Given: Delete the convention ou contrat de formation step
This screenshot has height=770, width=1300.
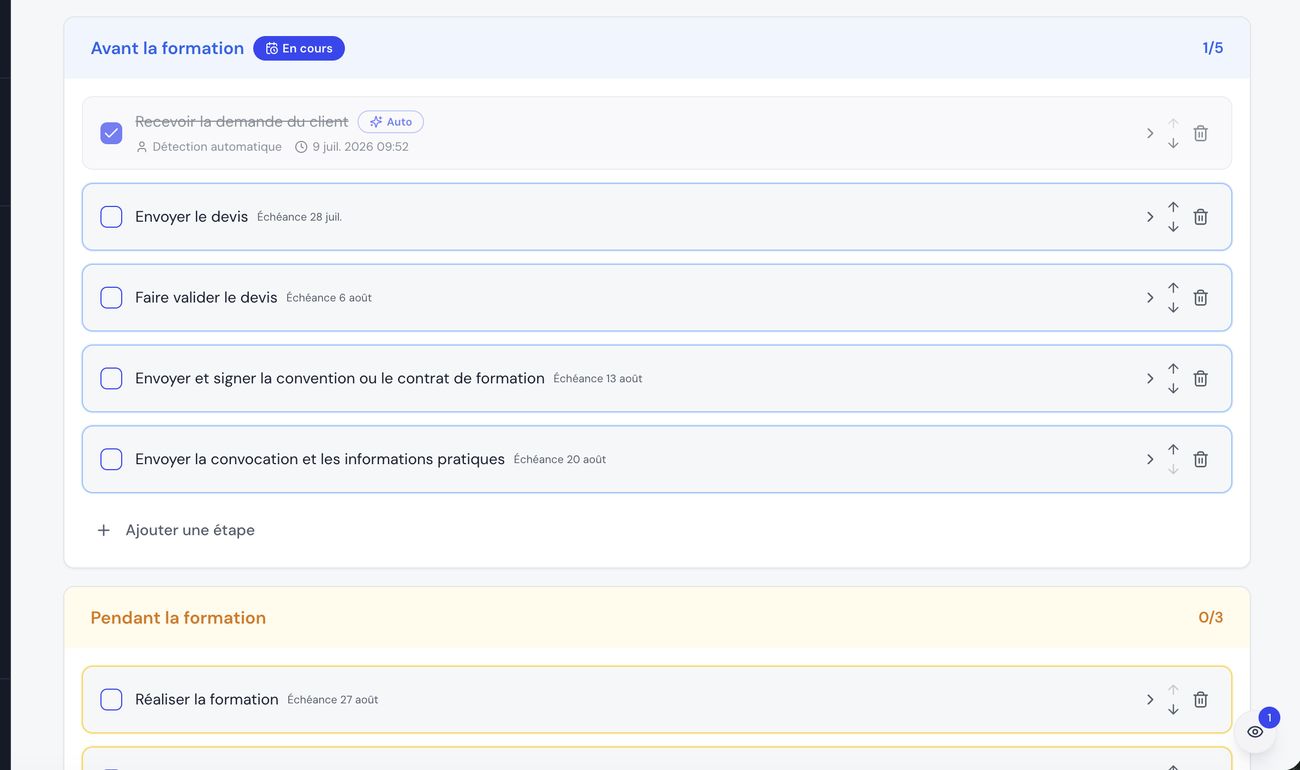Looking at the screenshot, I should tap(1201, 379).
